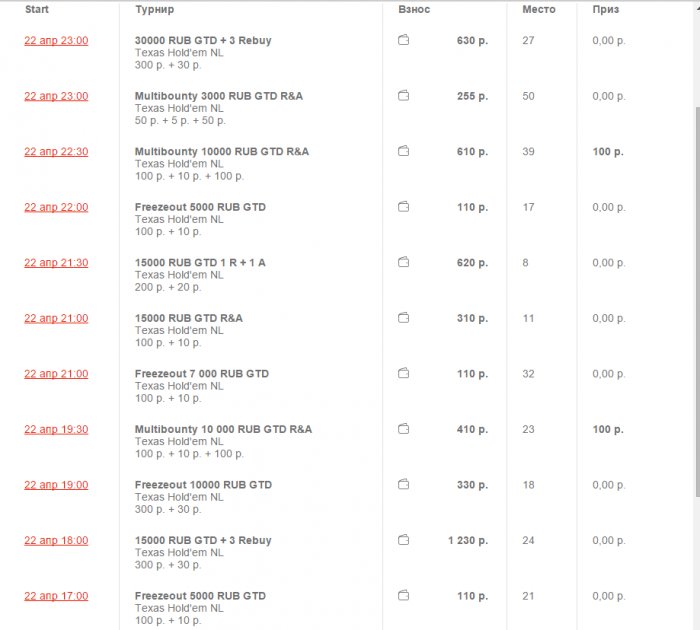This screenshot has height=630, width=700.
Task: Select the Freezeout 10000 RUB GTD tournament name
Action: (203, 485)
